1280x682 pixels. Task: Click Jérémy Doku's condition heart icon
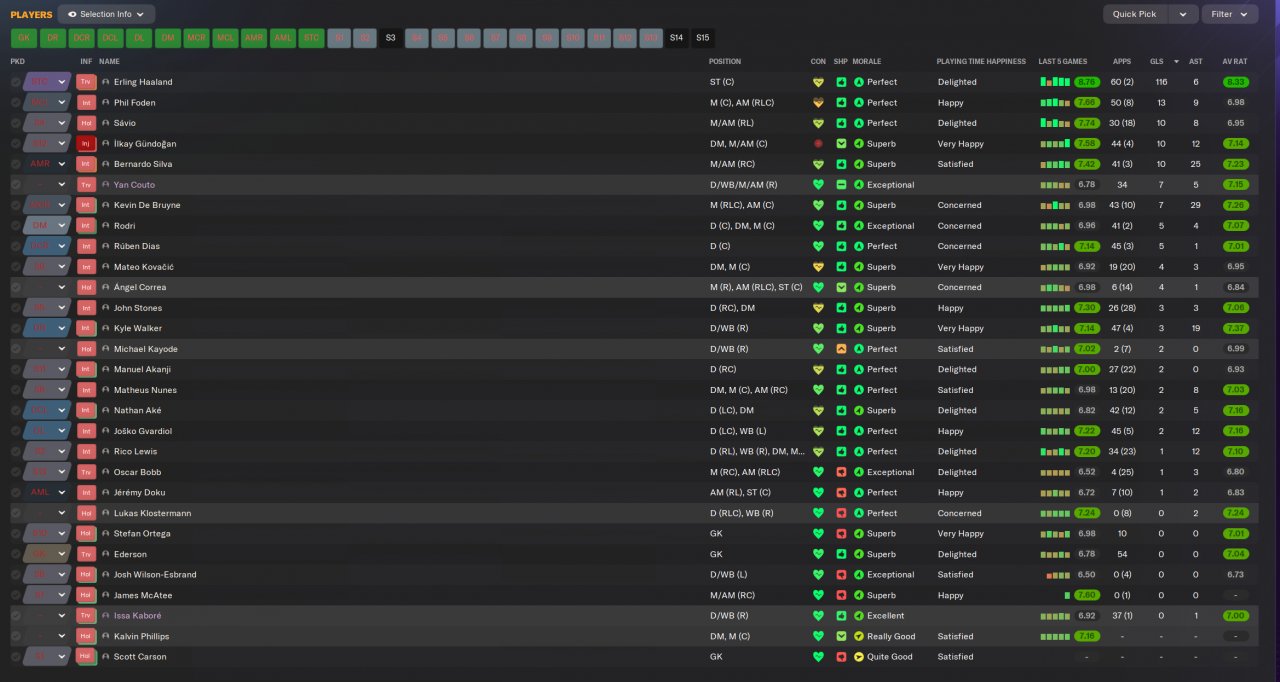[x=817, y=493]
